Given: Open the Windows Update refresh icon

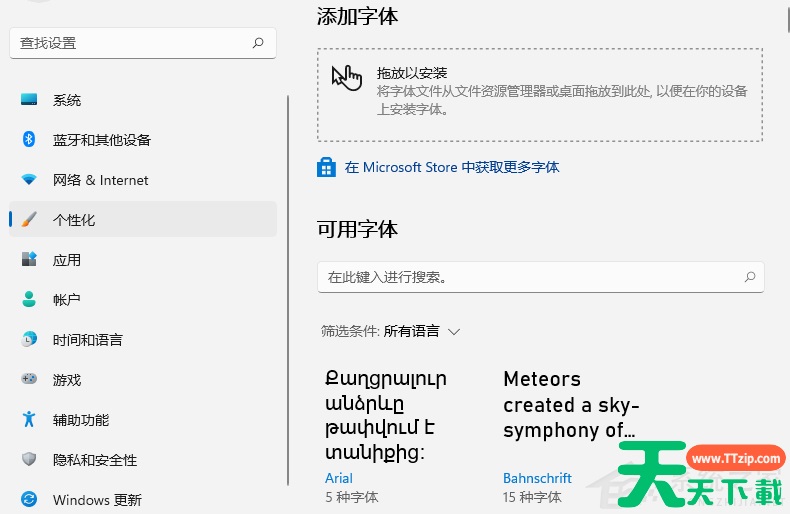Looking at the screenshot, I should click(29, 499).
